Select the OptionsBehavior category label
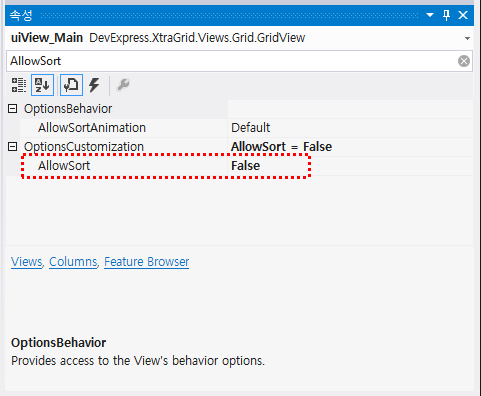 (x=68, y=109)
